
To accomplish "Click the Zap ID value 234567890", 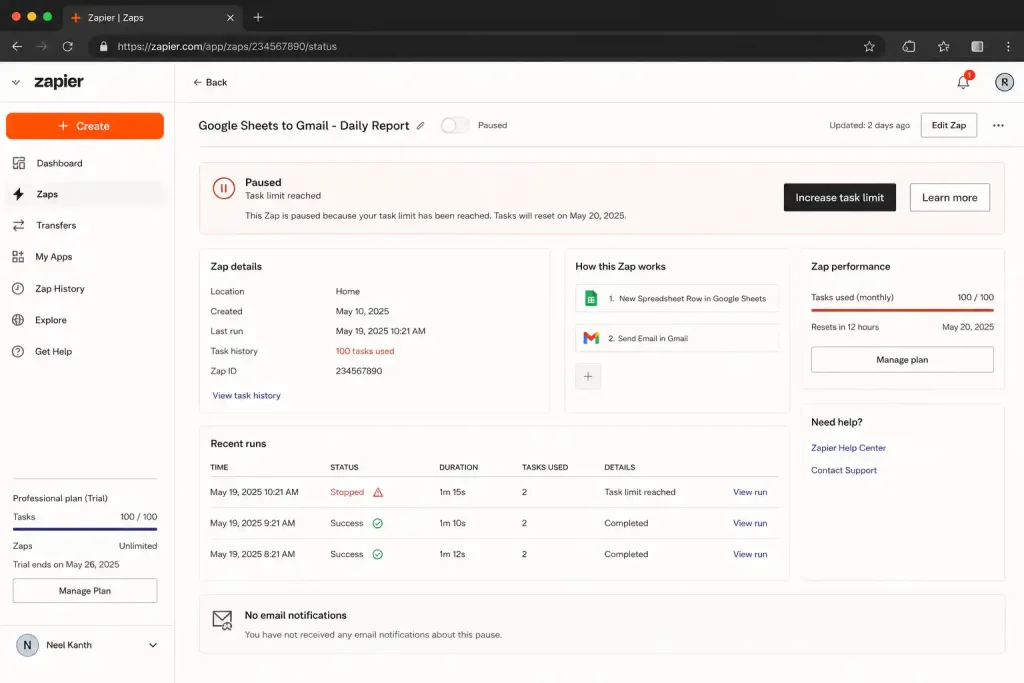I will [x=359, y=371].
